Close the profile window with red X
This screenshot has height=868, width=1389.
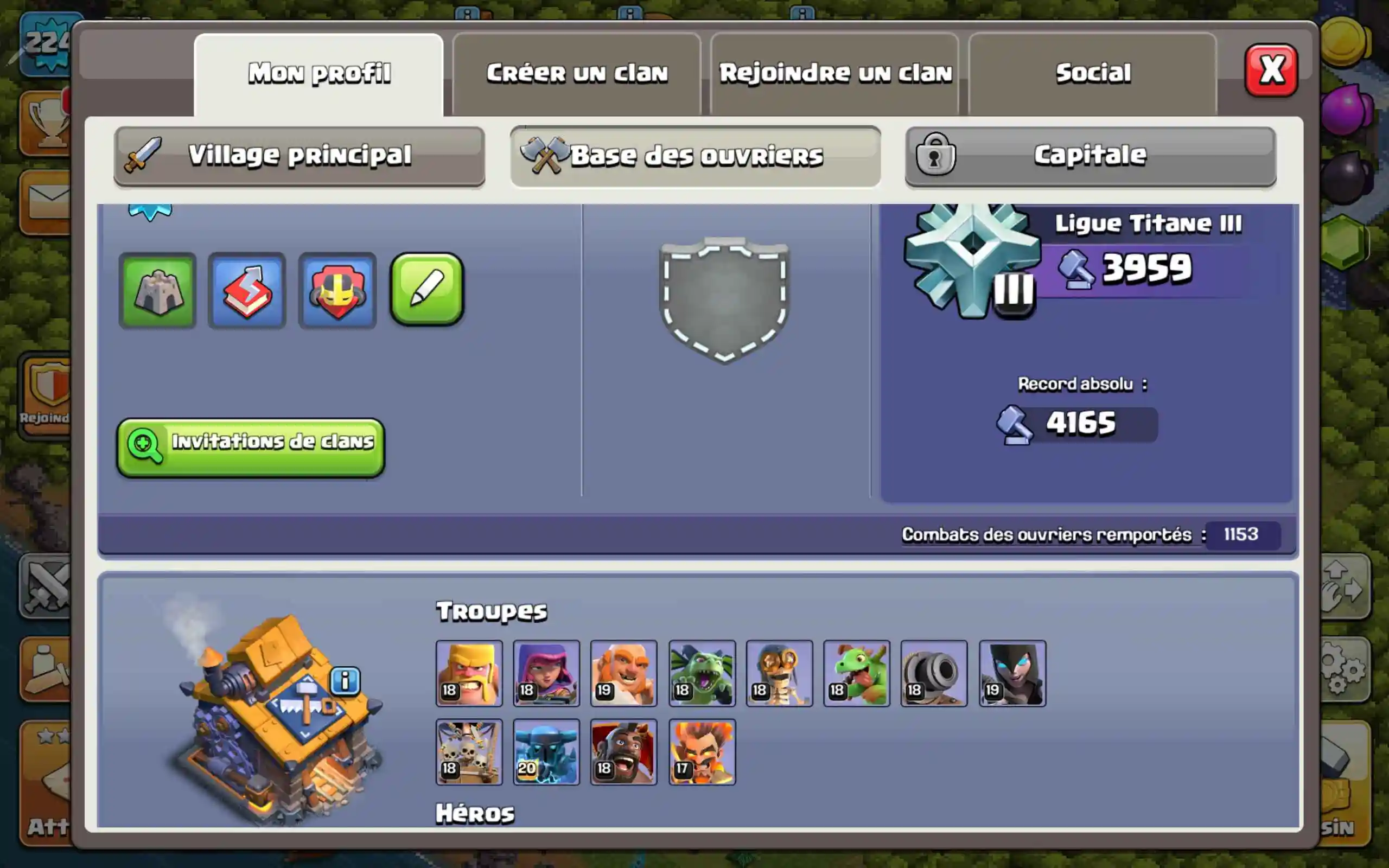coord(1271,70)
